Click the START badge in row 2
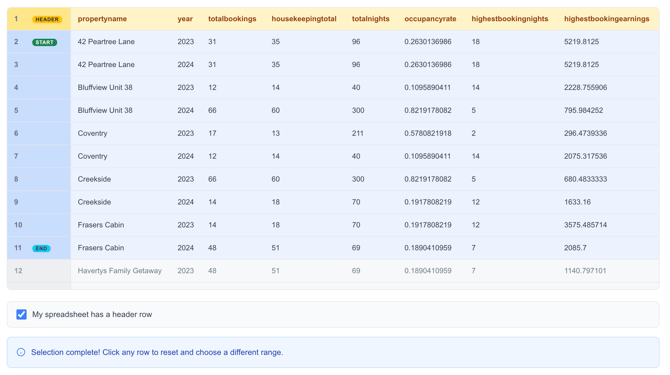The height and width of the screenshot is (375, 670). click(44, 42)
